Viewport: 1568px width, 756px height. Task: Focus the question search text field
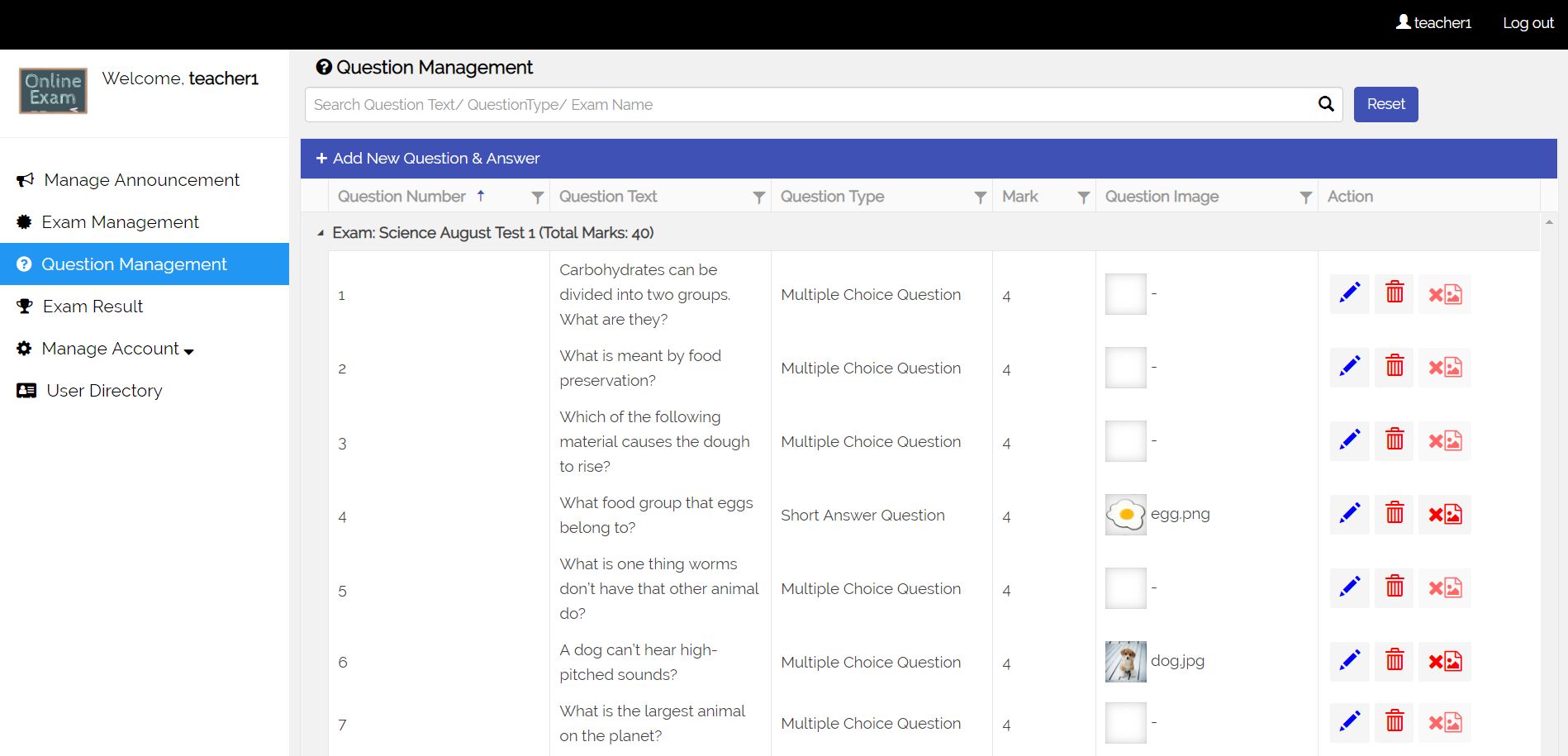(810, 105)
